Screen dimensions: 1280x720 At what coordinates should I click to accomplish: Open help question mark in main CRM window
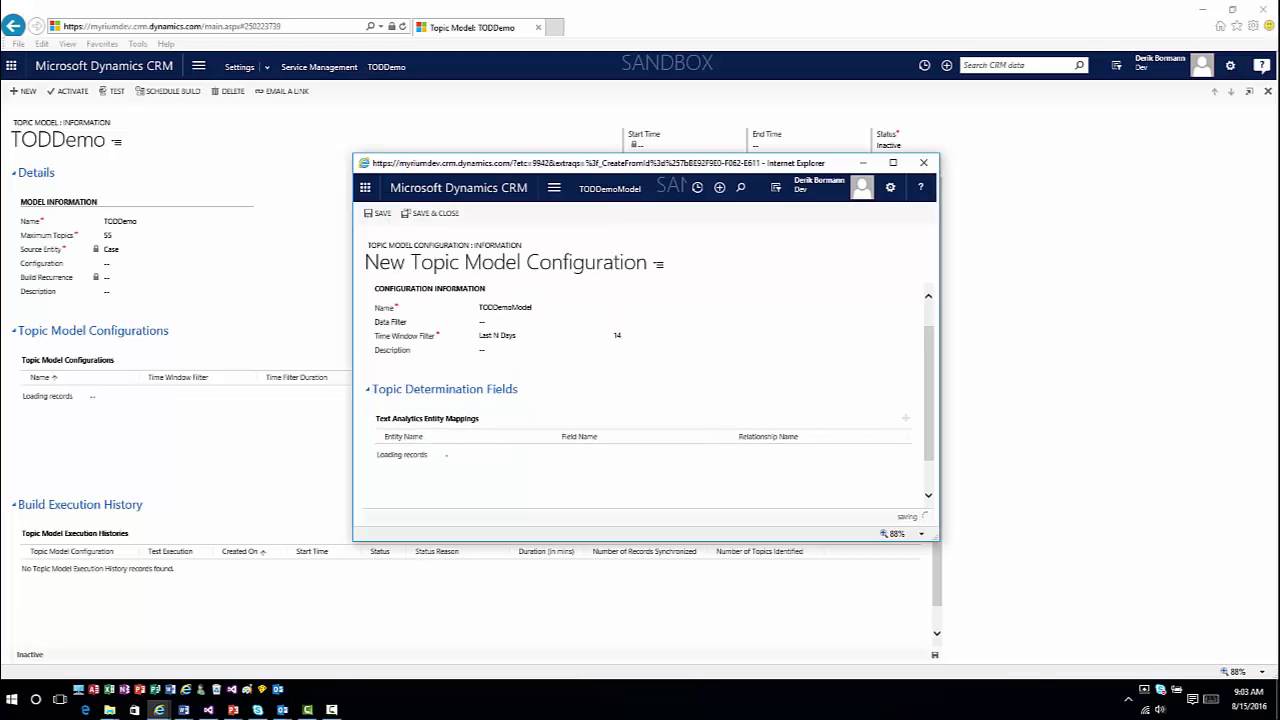coord(1262,66)
